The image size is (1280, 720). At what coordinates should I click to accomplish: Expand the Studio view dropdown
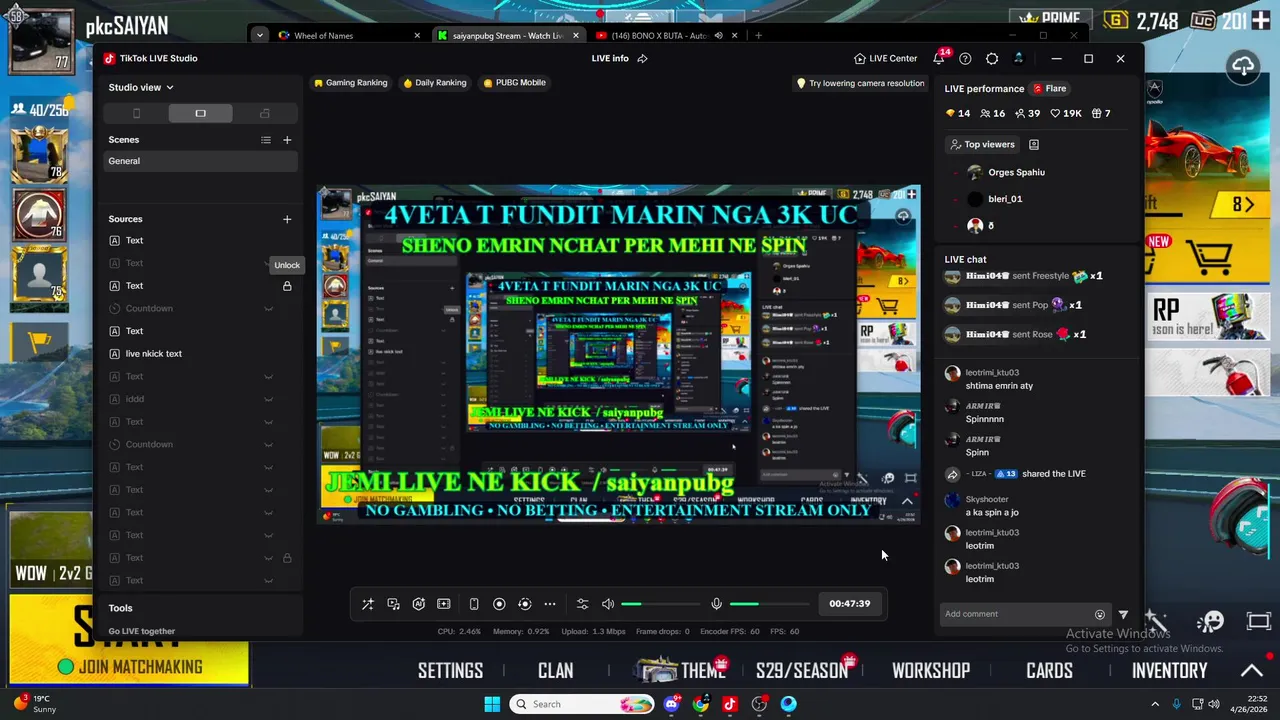point(141,88)
